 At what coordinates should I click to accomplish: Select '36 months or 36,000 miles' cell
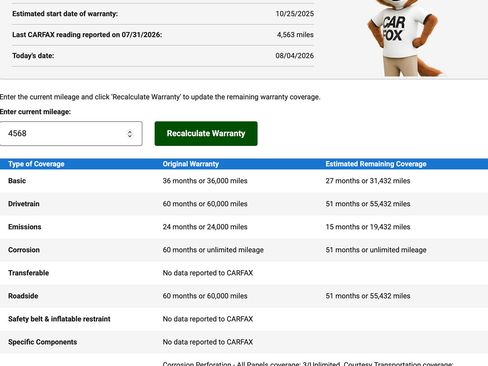pyautogui.click(x=205, y=181)
